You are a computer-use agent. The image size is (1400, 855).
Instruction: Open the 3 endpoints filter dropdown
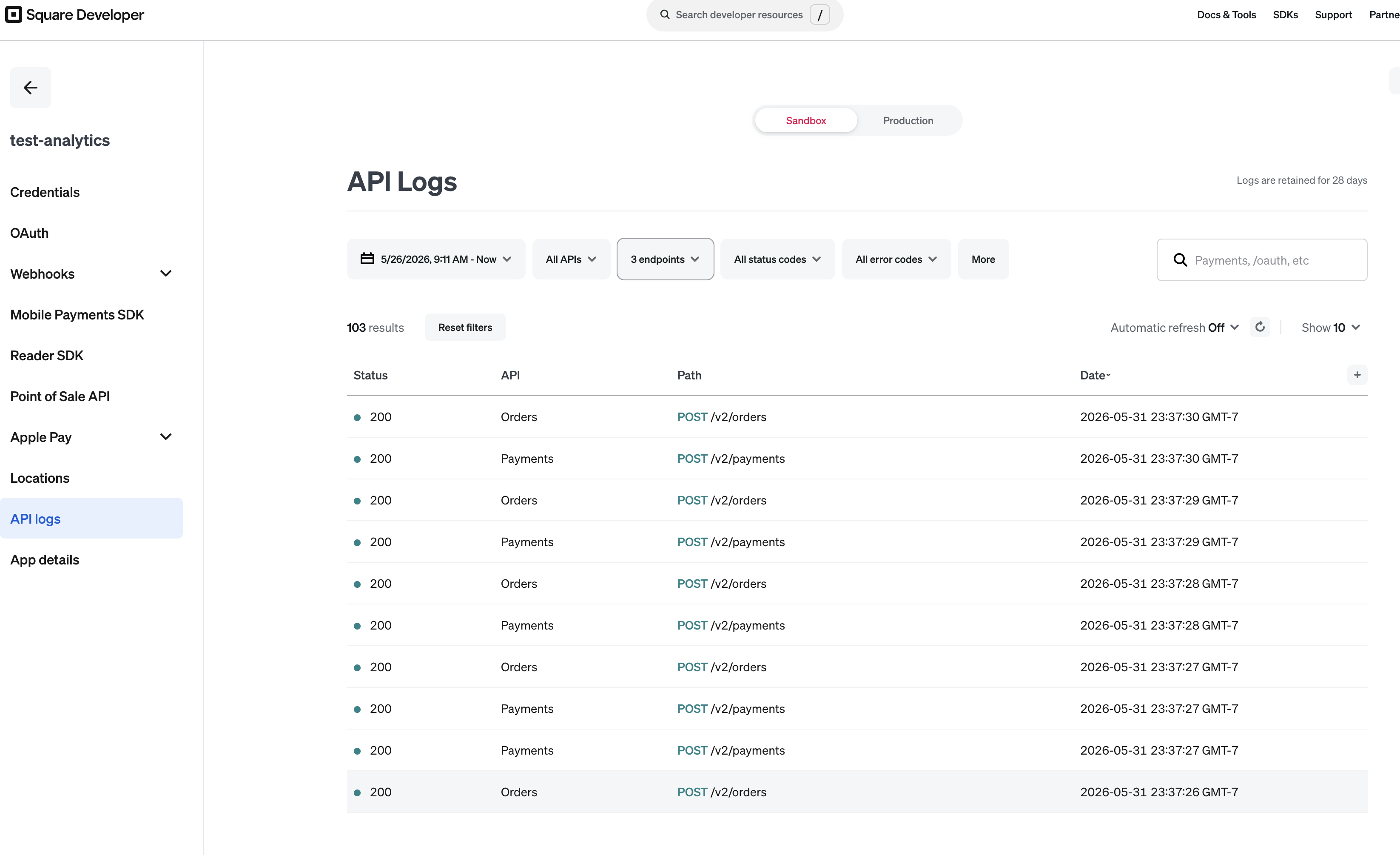coord(666,259)
